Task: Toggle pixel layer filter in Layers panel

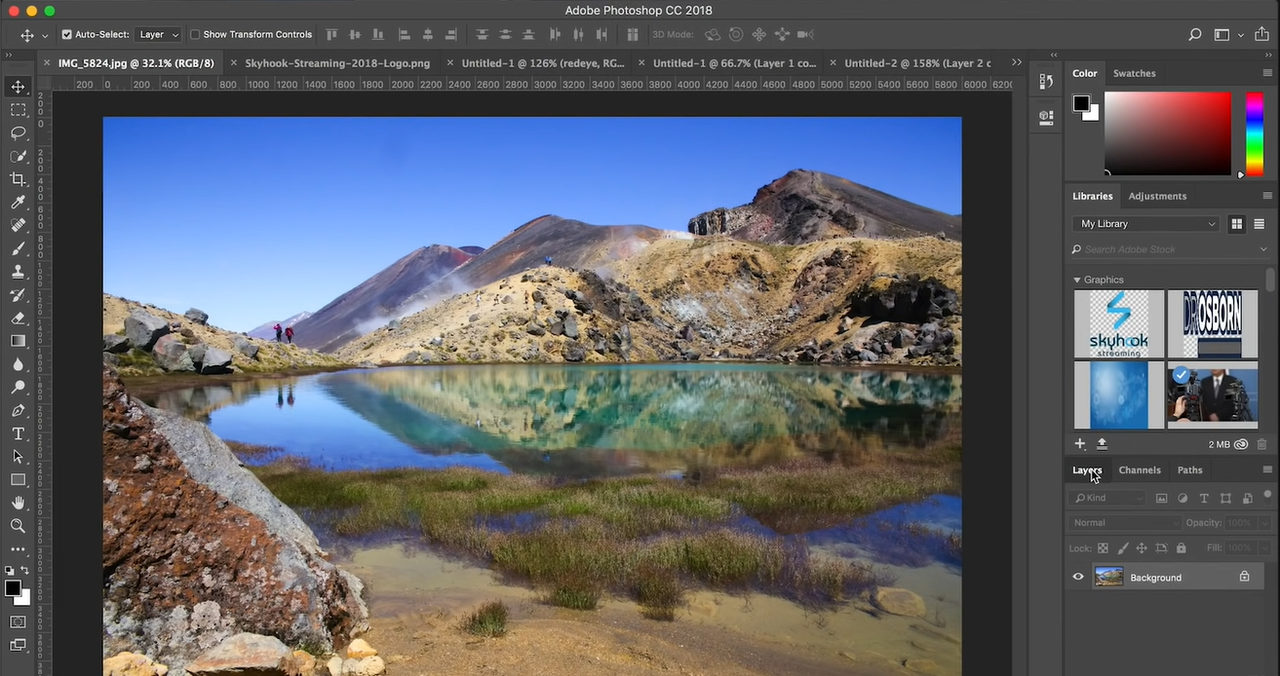Action: (x=1161, y=498)
